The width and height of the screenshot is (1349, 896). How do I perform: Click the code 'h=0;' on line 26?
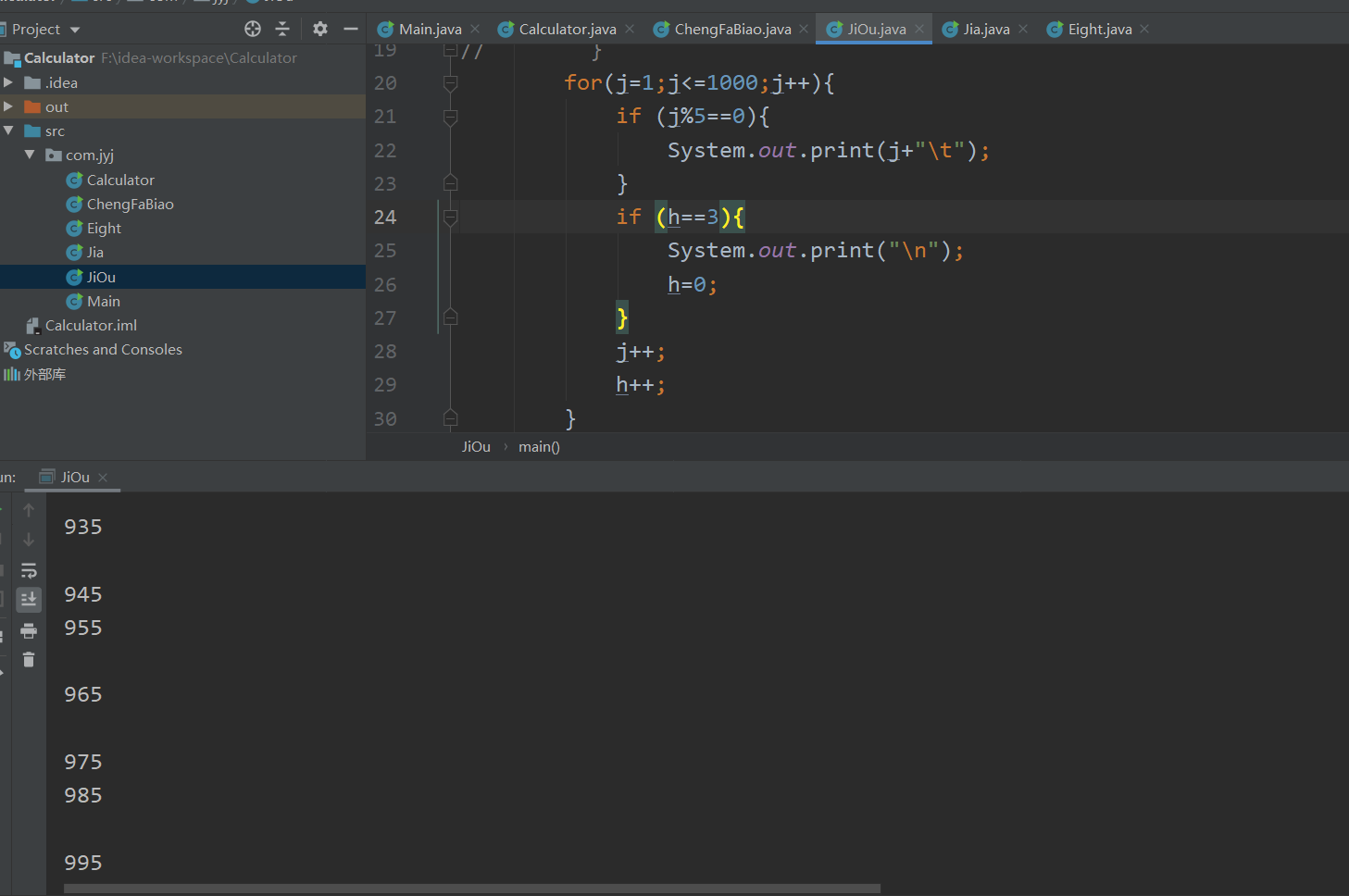[693, 285]
